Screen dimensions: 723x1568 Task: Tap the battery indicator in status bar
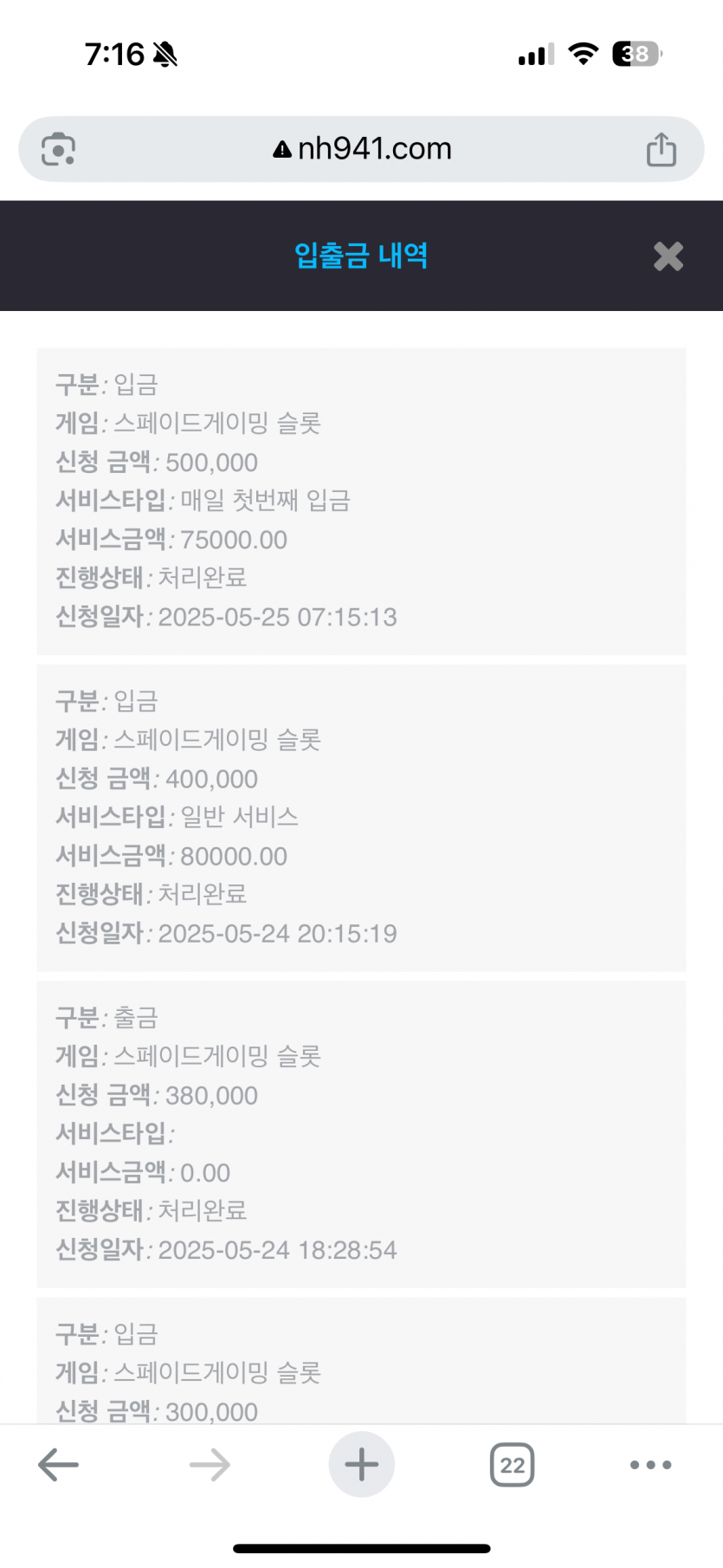pyautogui.click(x=637, y=55)
